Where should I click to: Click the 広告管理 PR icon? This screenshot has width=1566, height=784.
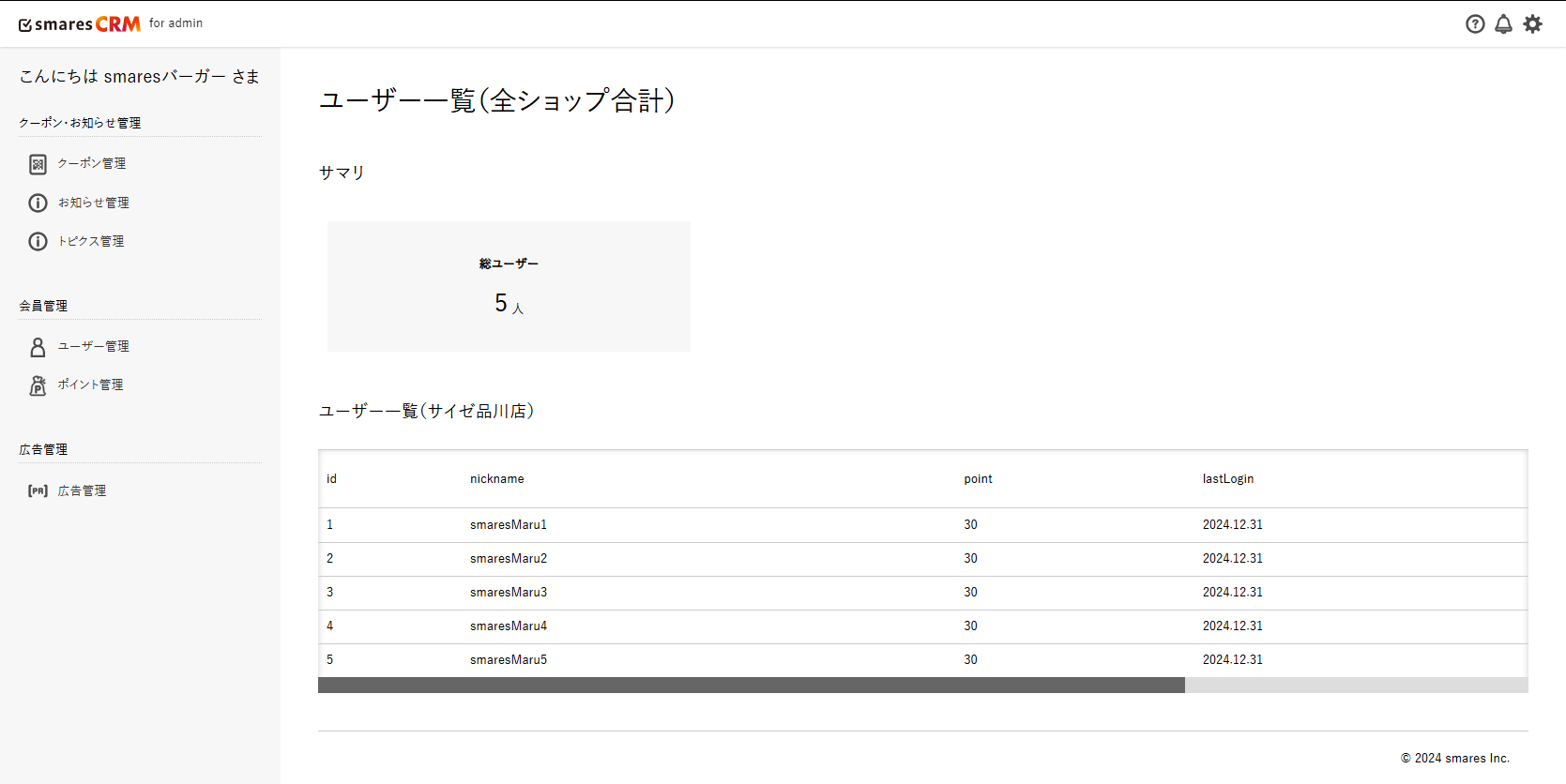tap(38, 490)
